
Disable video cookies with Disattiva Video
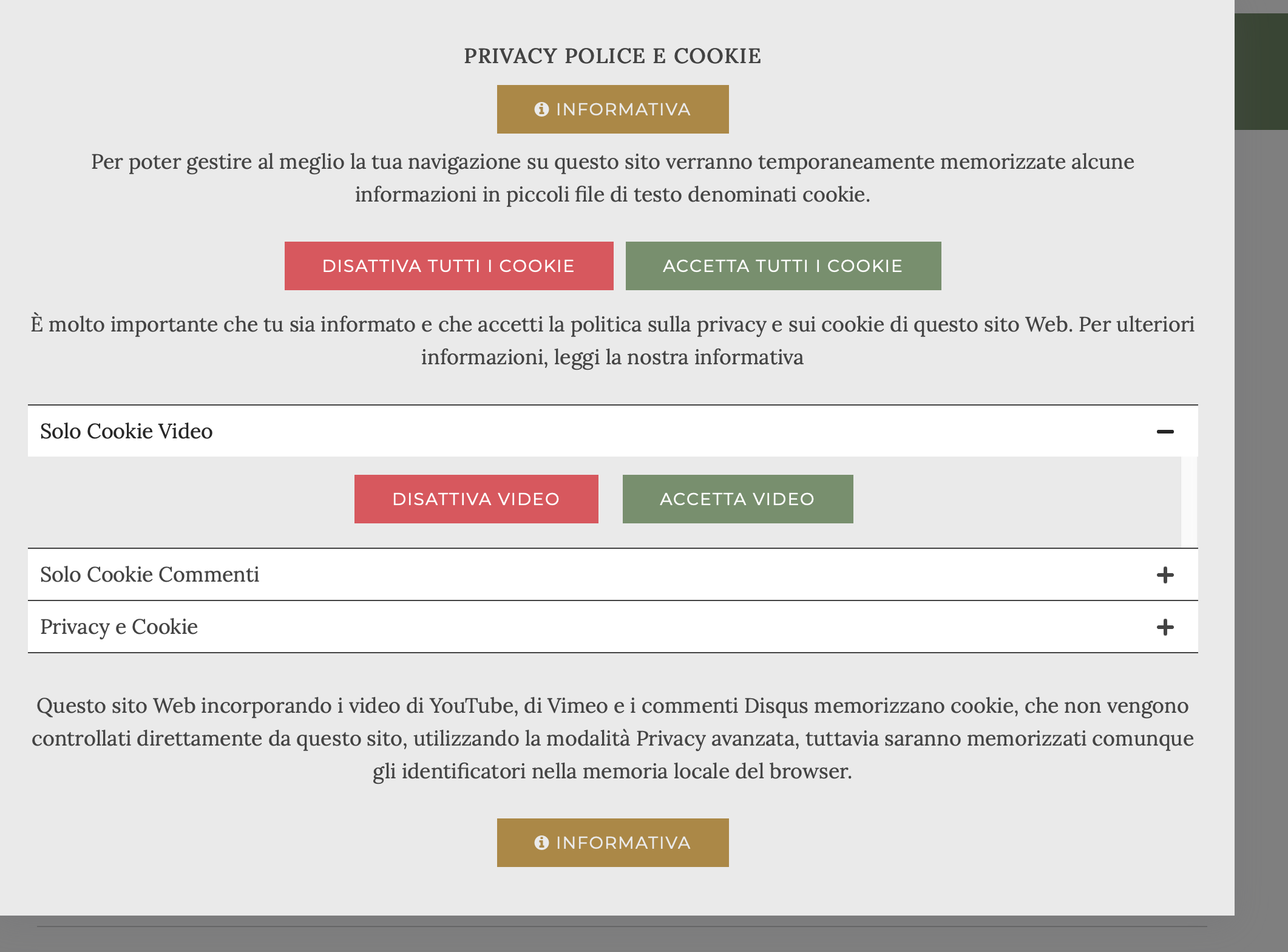tap(476, 499)
